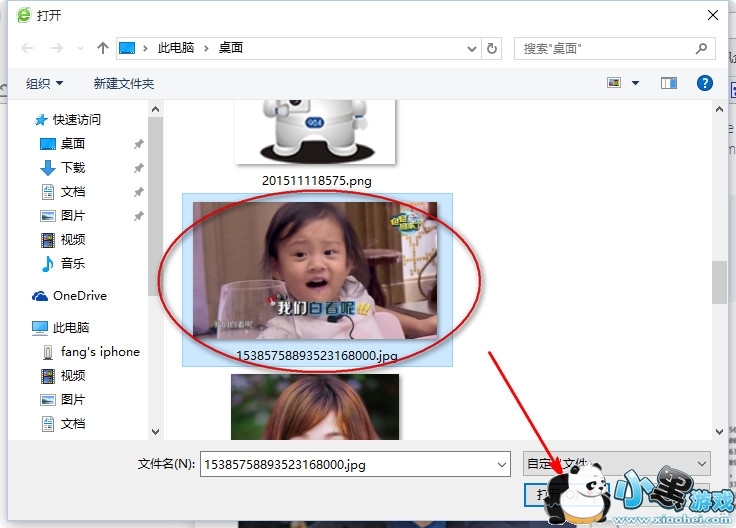
Task: Click the Back navigation arrow
Action: tap(26, 48)
